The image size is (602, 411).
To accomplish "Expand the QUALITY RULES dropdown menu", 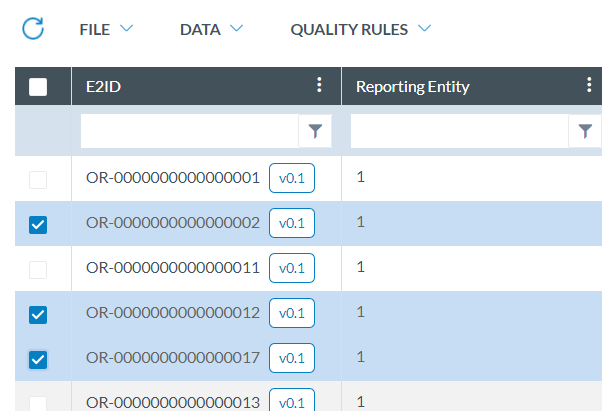I will (360, 29).
